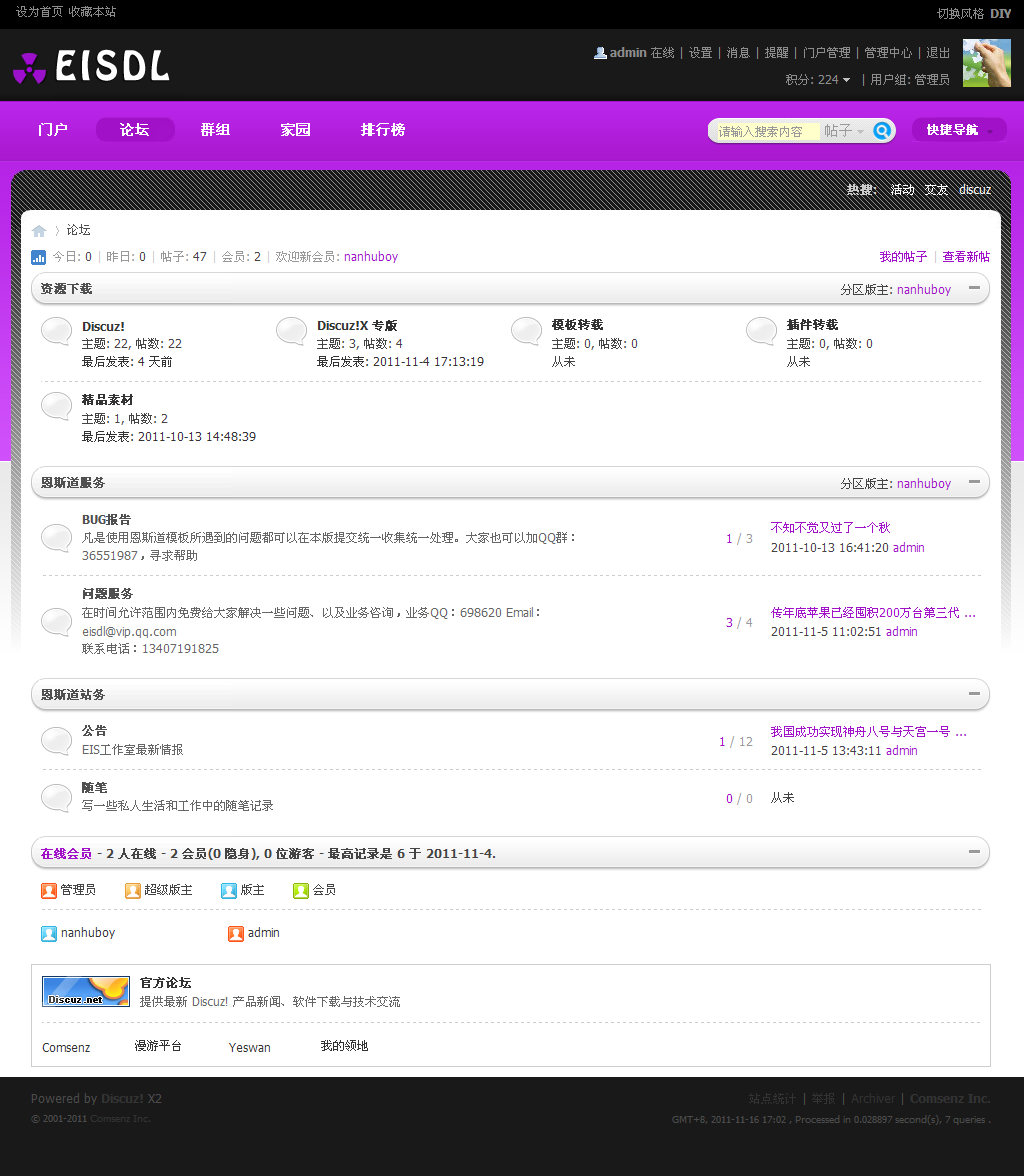Open the 排行榜 nav tab
This screenshot has height=1176, width=1024.
[383, 130]
